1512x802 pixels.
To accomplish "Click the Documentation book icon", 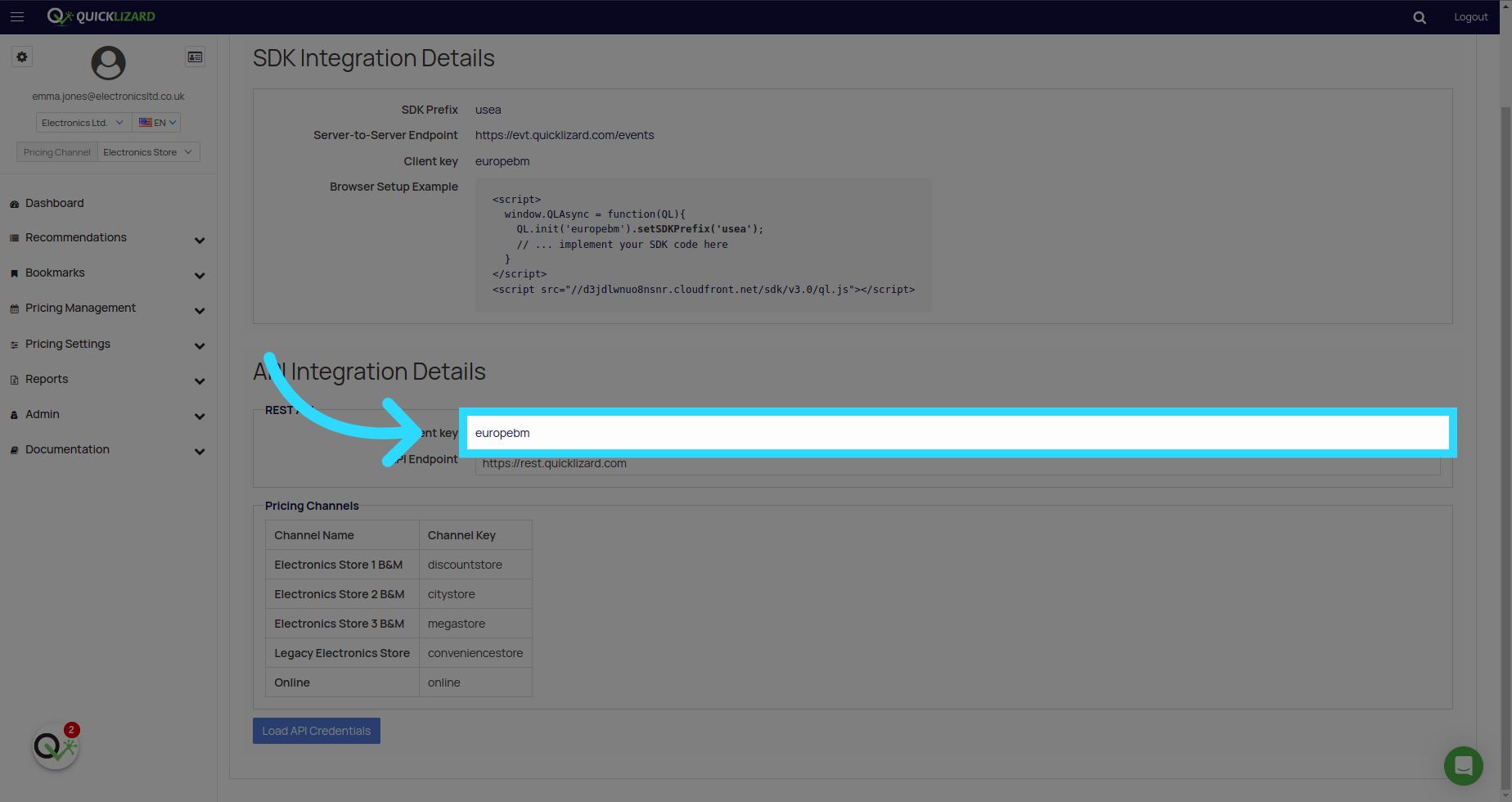I will [x=14, y=450].
